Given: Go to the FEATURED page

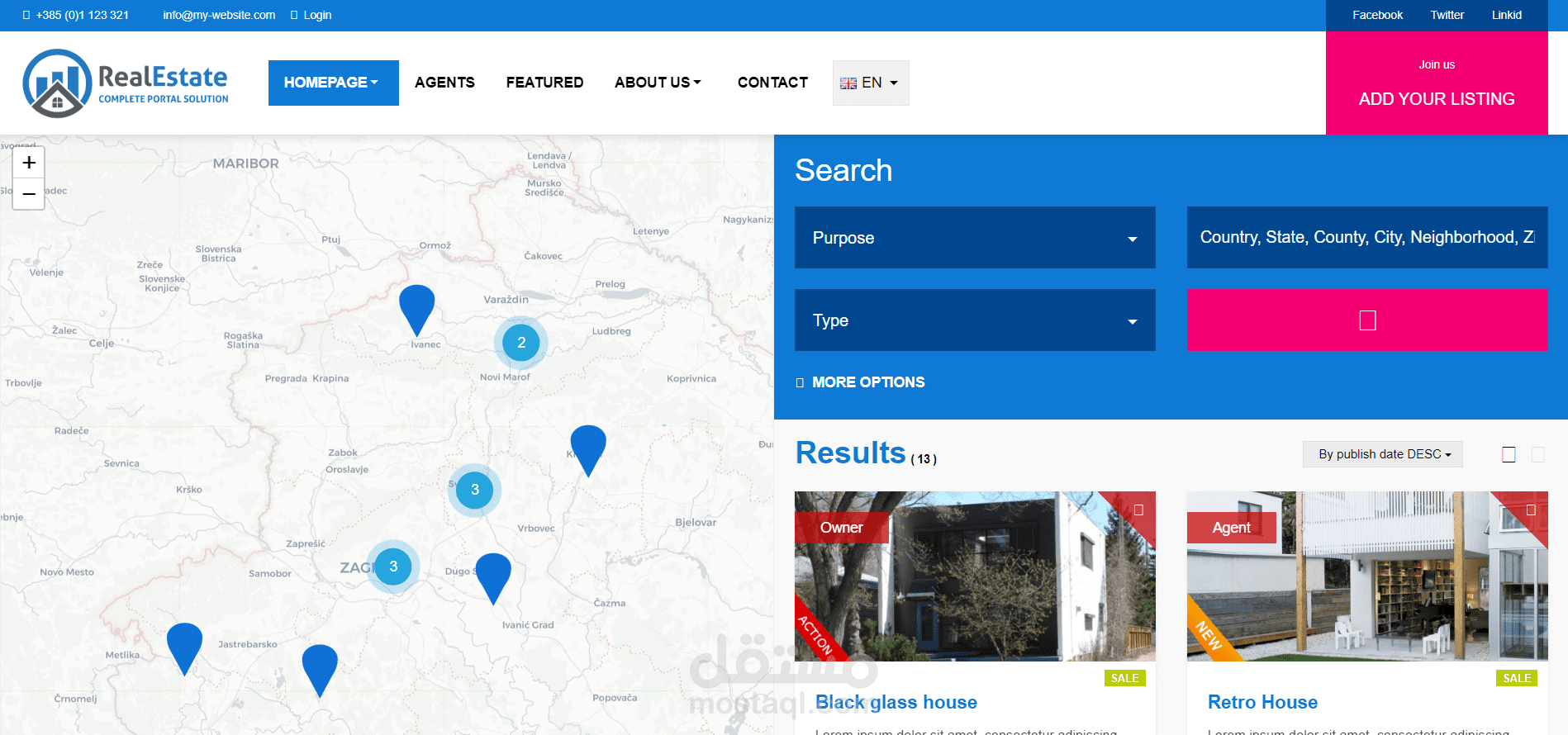Looking at the screenshot, I should [x=544, y=83].
